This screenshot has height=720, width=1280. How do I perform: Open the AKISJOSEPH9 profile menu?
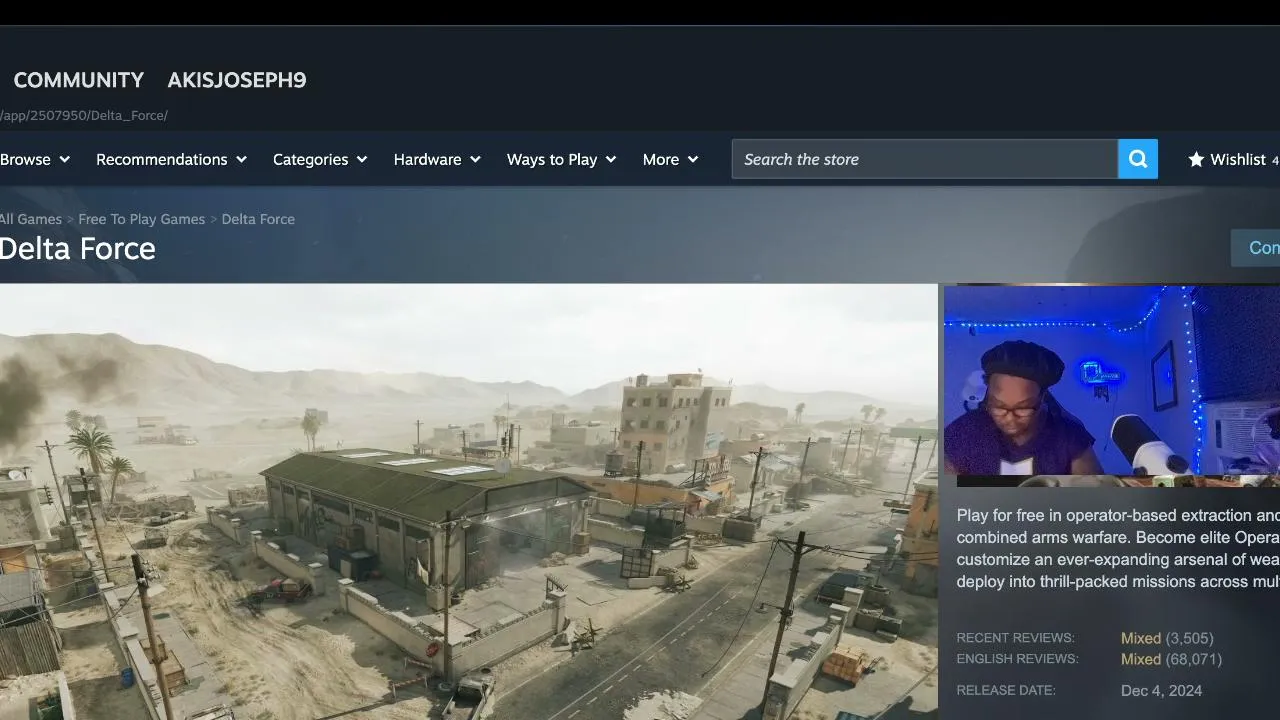pos(237,80)
